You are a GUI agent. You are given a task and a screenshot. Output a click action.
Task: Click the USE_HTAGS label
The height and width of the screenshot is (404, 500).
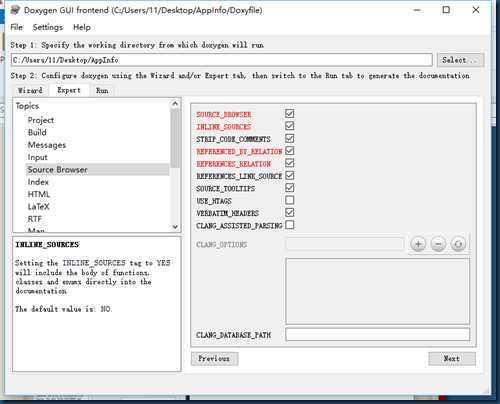pyautogui.click(x=214, y=201)
